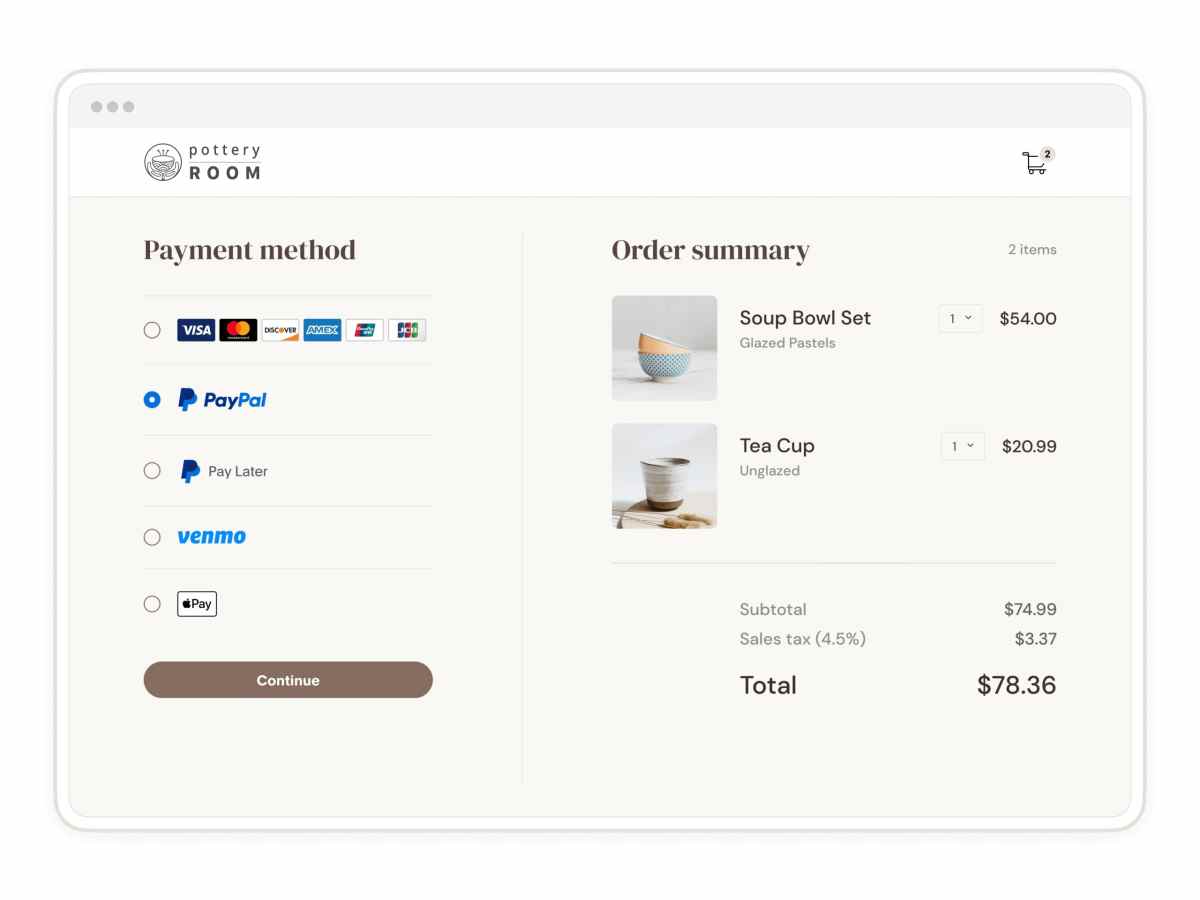Click the PayPal logo

pos(221,399)
